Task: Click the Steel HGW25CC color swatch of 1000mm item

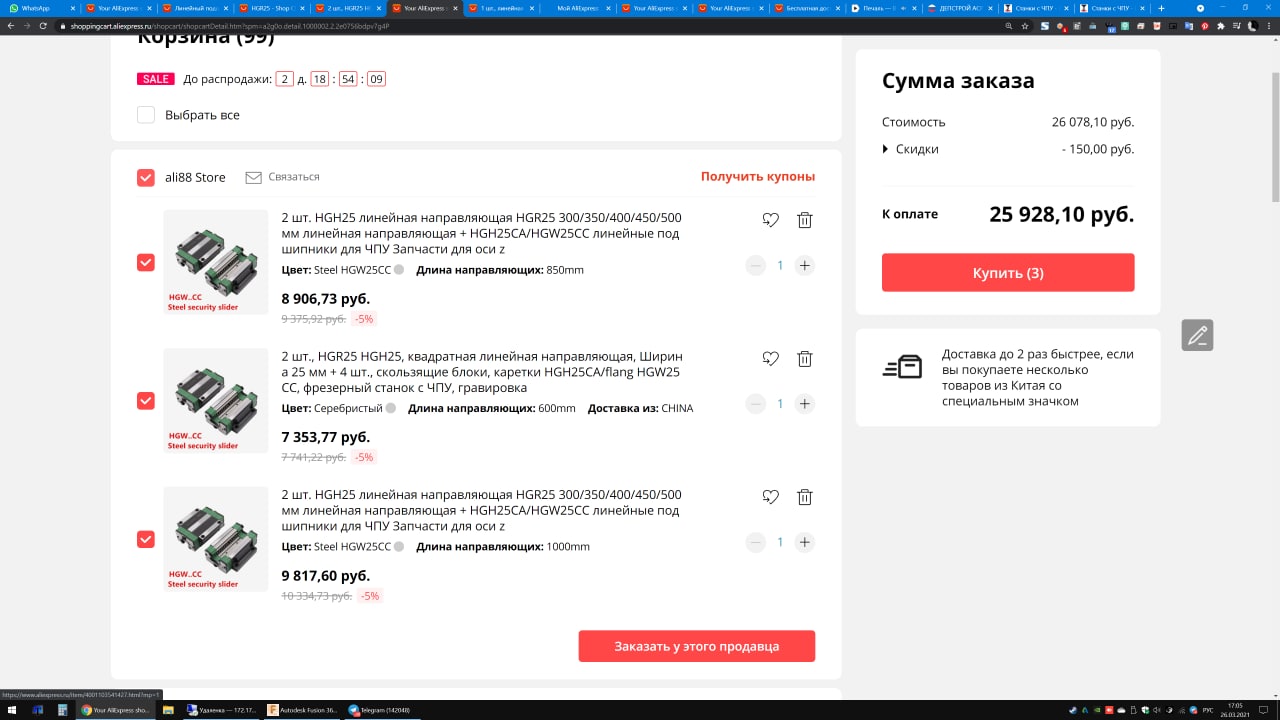Action: coord(399,547)
